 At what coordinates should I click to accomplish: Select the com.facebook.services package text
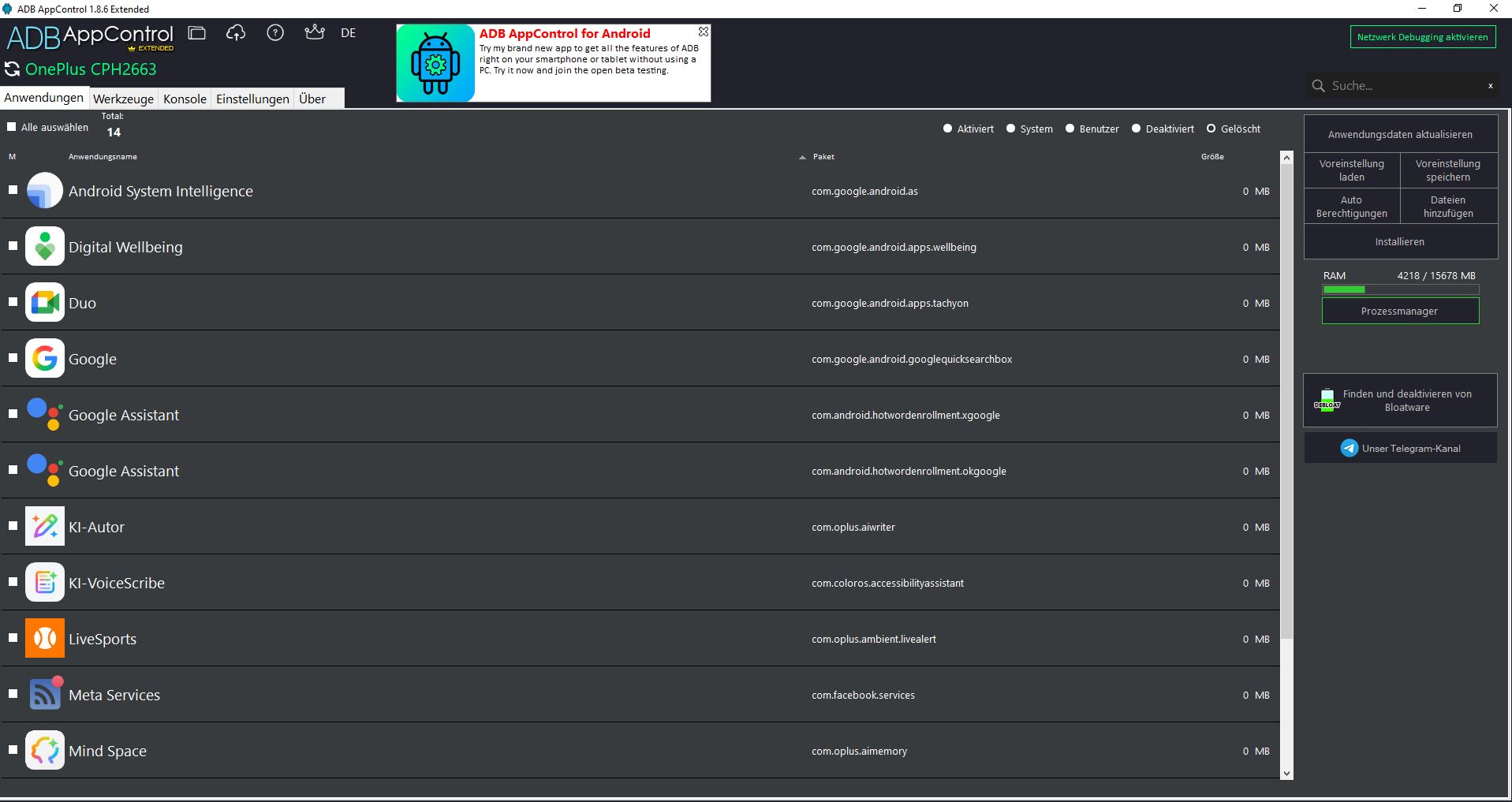click(863, 695)
